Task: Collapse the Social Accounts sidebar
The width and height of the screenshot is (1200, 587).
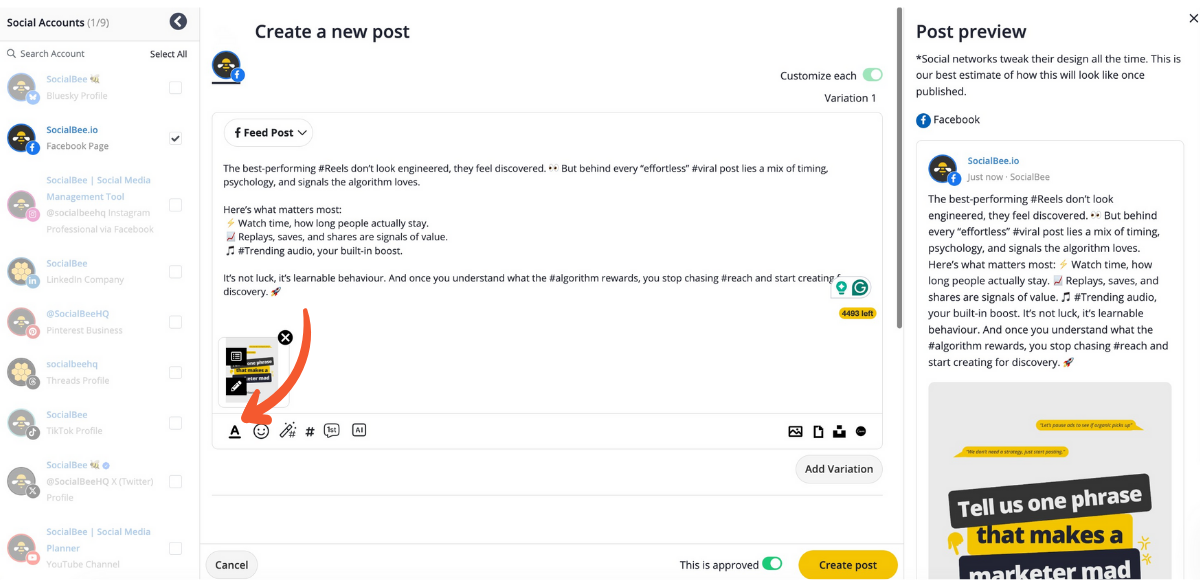Action: click(x=178, y=21)
